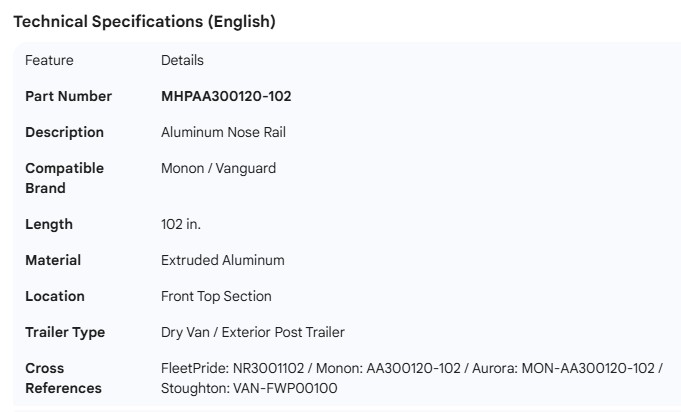
Task: Click the Extruded Aluminum value
Action: tap(222, 260)
